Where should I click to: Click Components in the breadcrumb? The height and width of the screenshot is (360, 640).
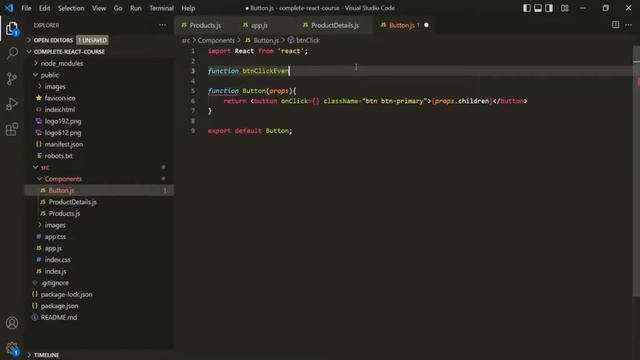click(x=216, y=40)
